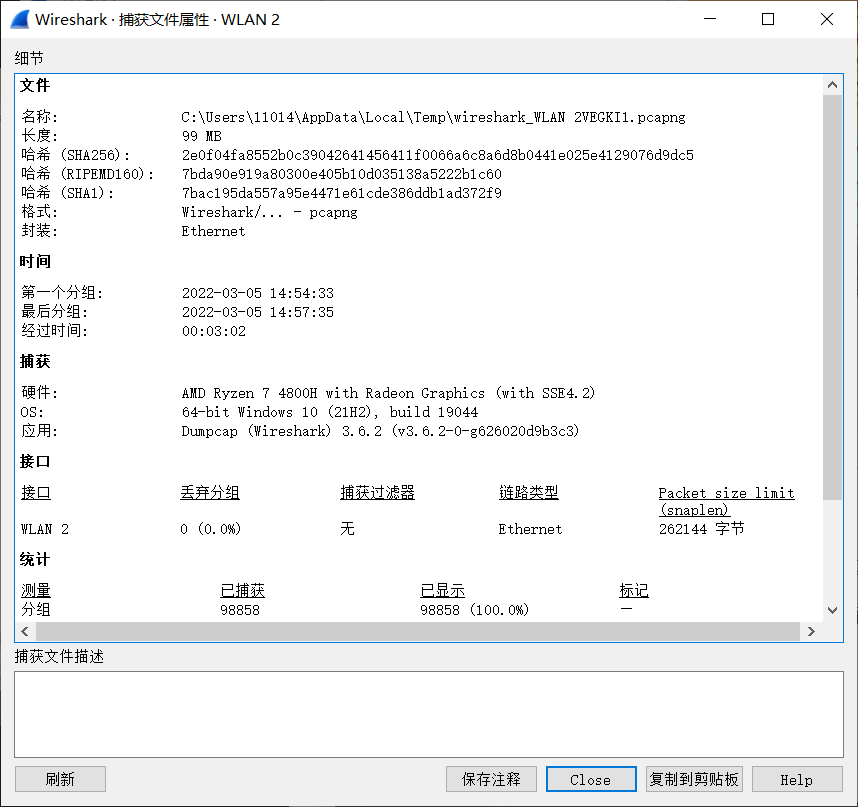
Task: Click the SHA256 hash value
Action: (x=437, y=155)
